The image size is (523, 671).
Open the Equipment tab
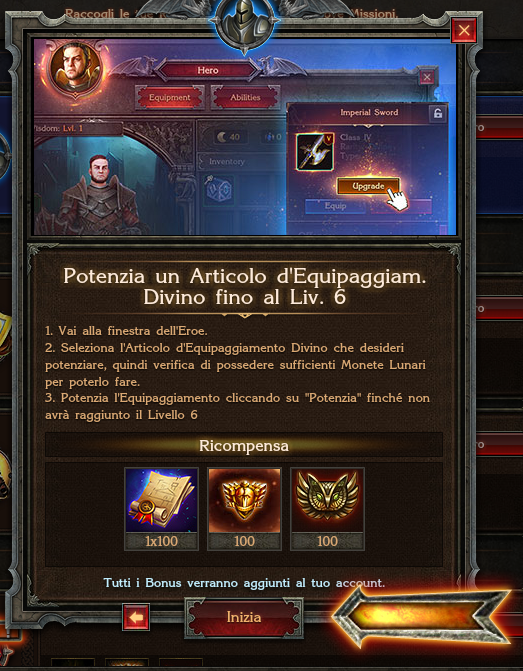tap(170, 98)
